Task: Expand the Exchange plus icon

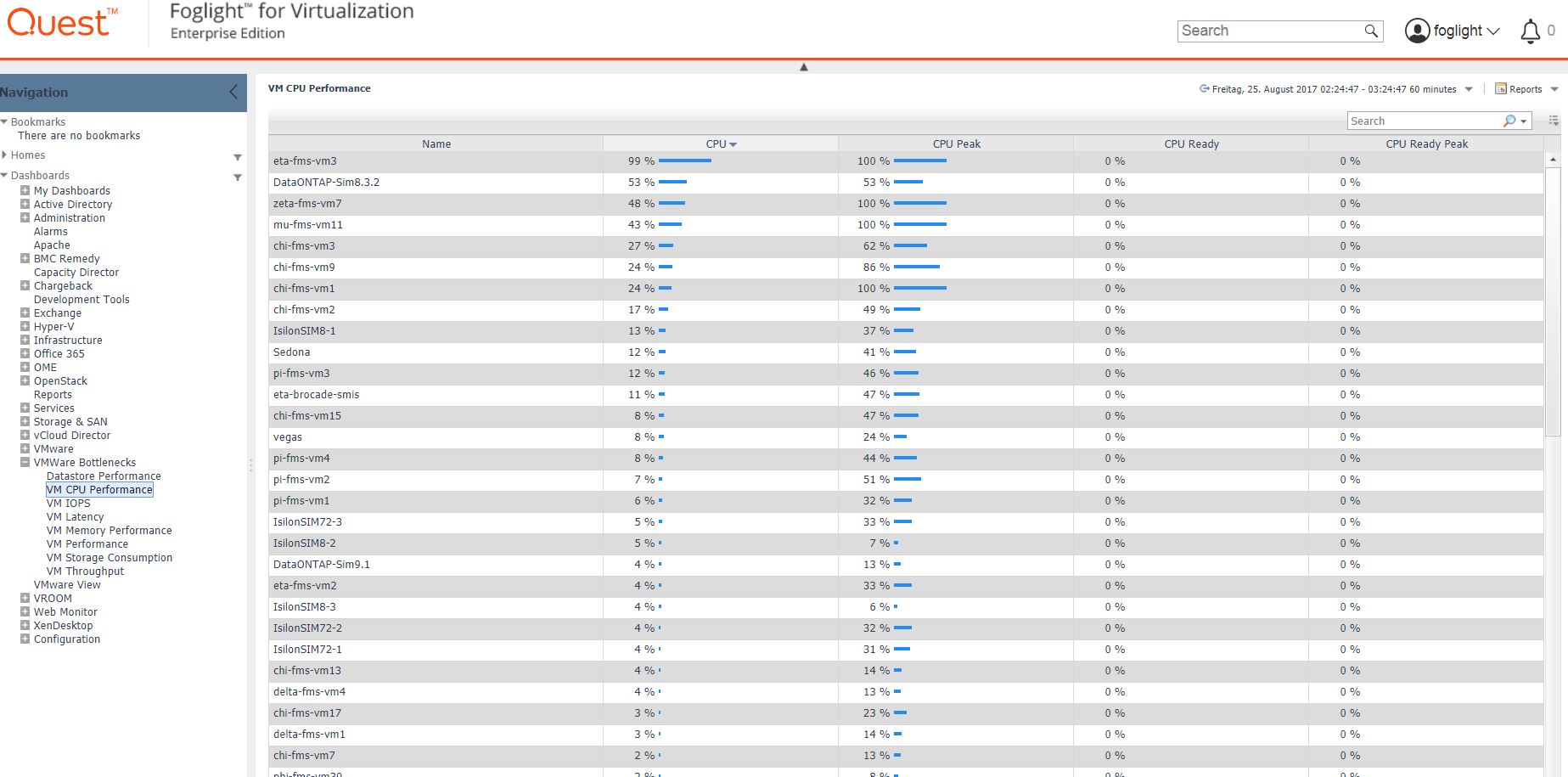Action: pyautogui.click(x=25, y=312)
